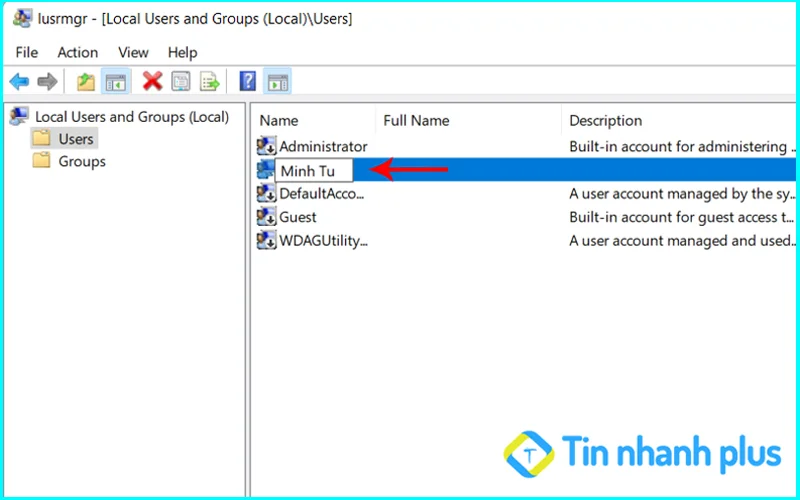Screen dimensions: 800x500
Task: Sort by the Description column header
Action: point(606,121)
